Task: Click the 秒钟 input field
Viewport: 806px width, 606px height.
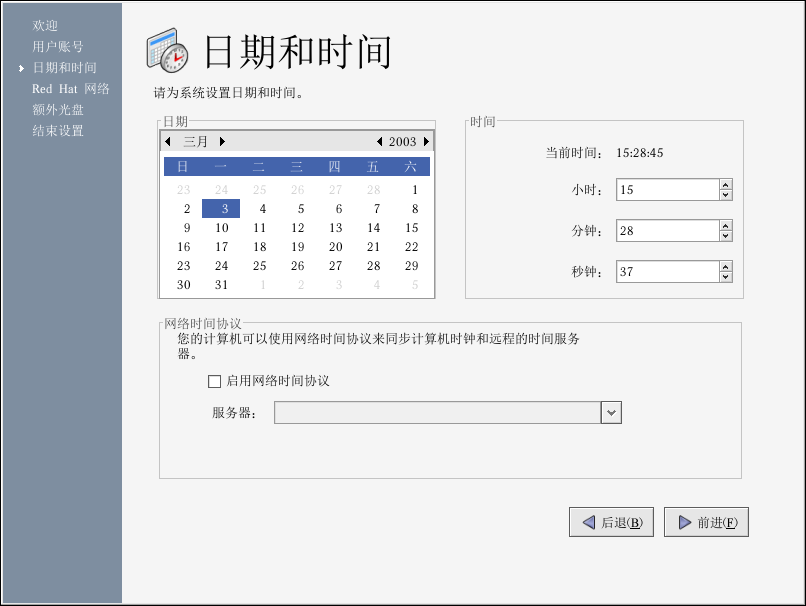Action: 668,271
